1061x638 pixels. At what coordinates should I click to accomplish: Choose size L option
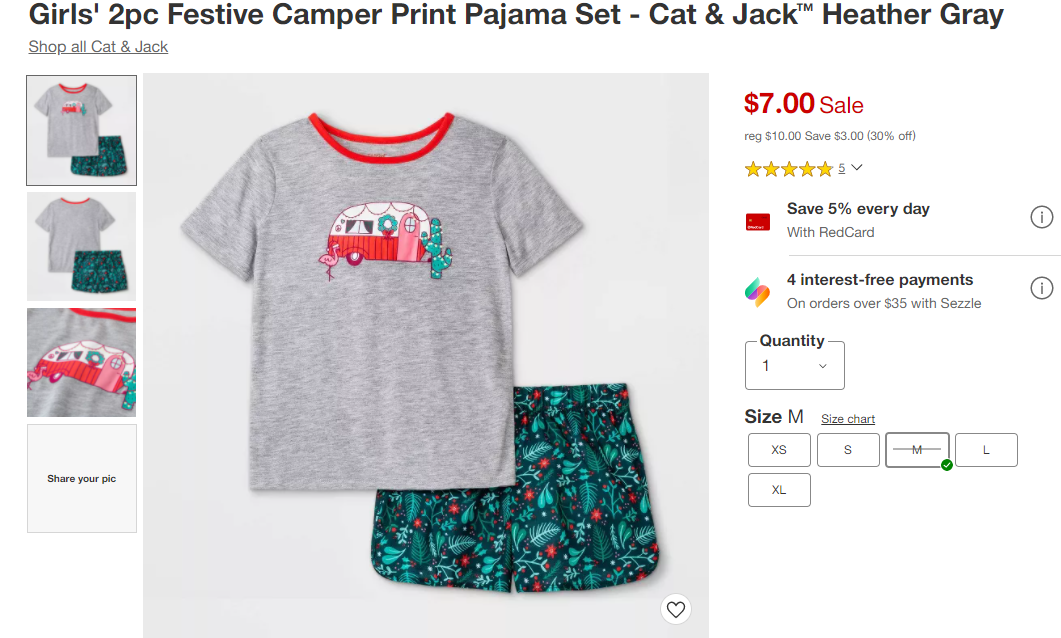[986, 450]
